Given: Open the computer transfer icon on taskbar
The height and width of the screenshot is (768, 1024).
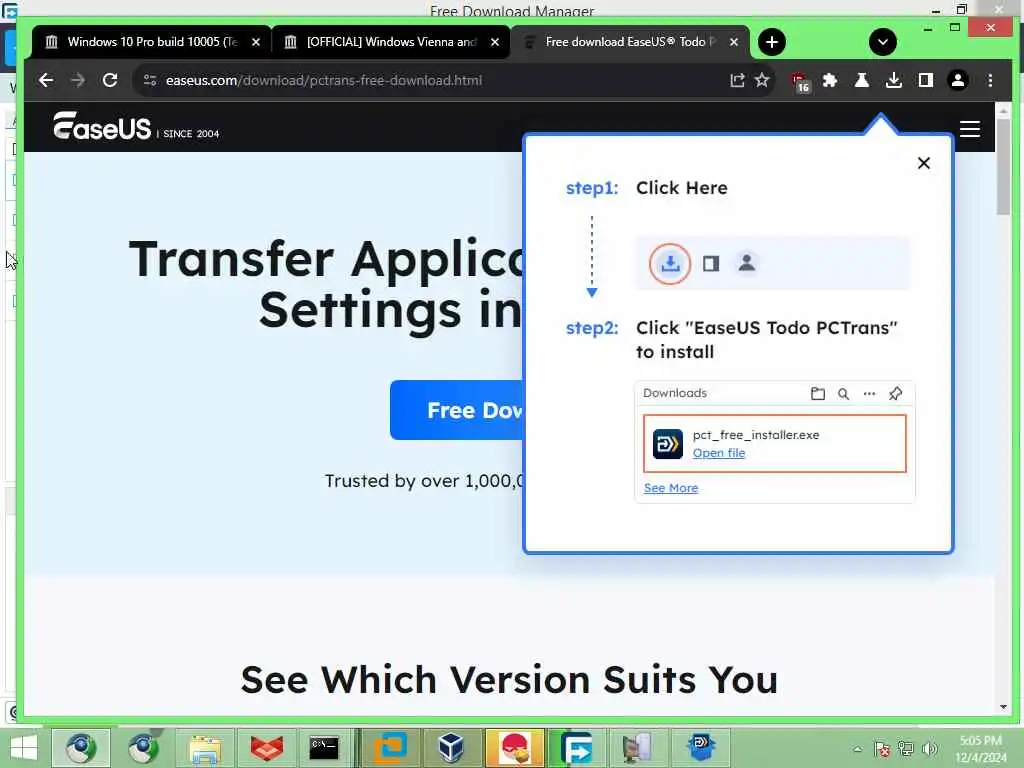Looking at the screenshot, I should click(637, 748).
